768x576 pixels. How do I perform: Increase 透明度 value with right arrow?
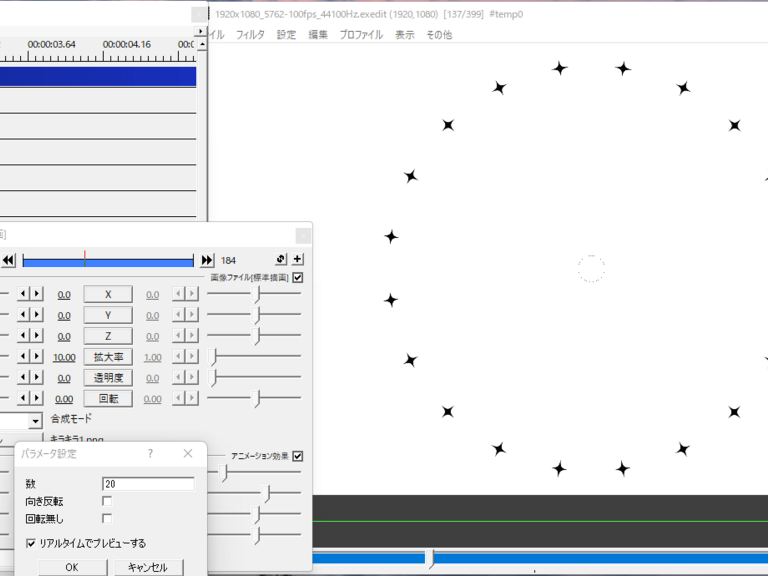[x=37, y=377]
